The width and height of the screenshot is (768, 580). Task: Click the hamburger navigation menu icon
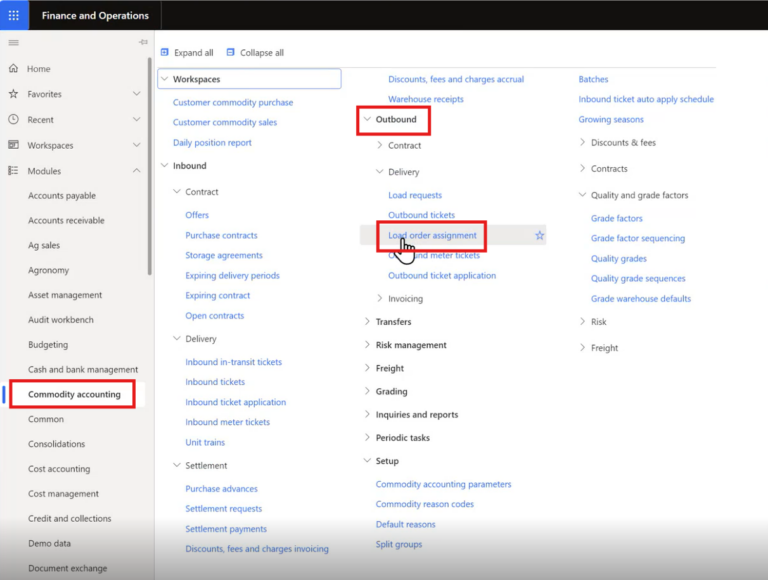[x=13, y=43]
